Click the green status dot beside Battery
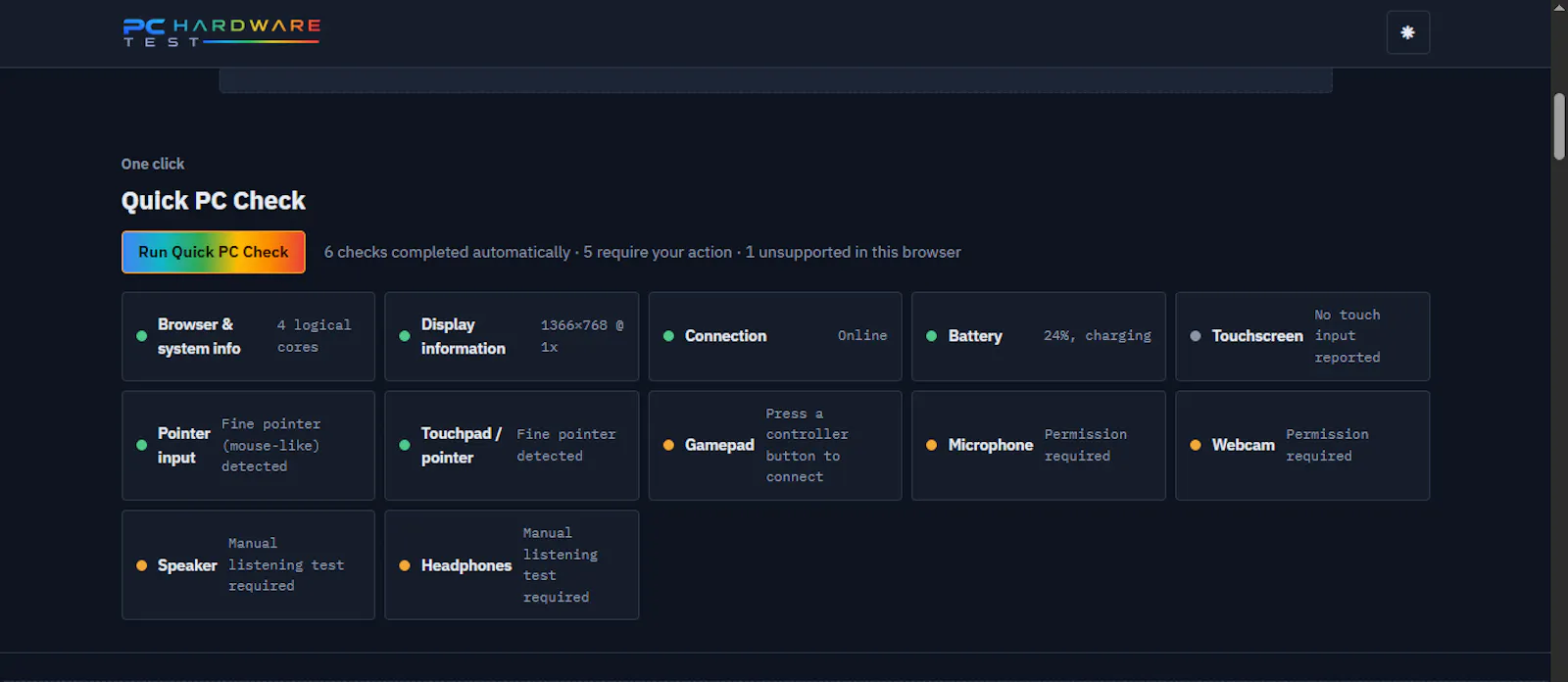 coord(932,336)
